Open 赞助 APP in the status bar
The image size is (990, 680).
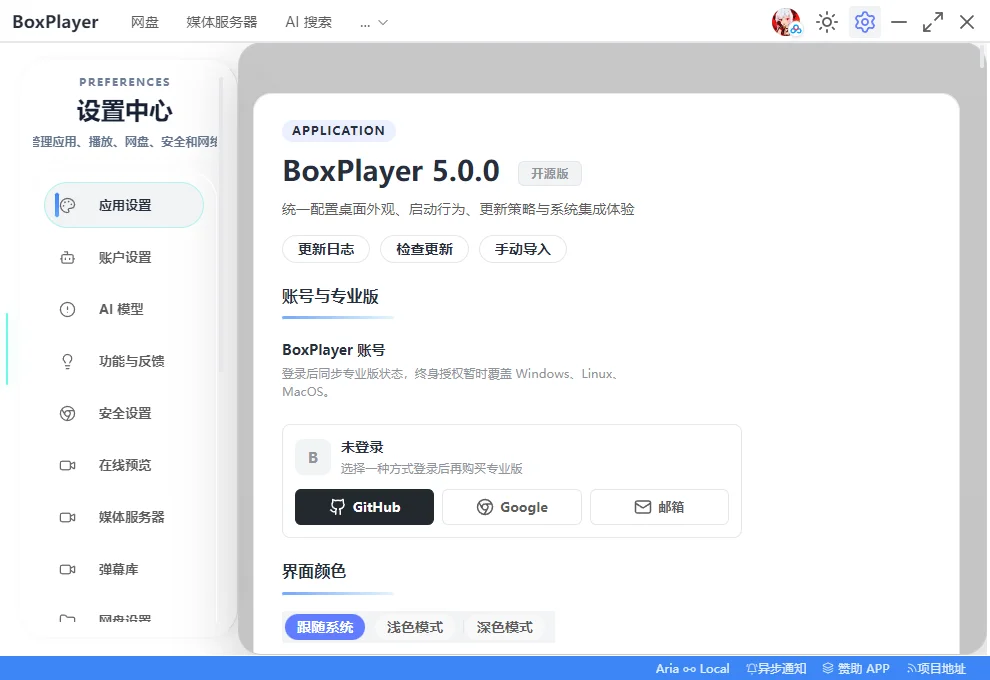click(856, 669)
